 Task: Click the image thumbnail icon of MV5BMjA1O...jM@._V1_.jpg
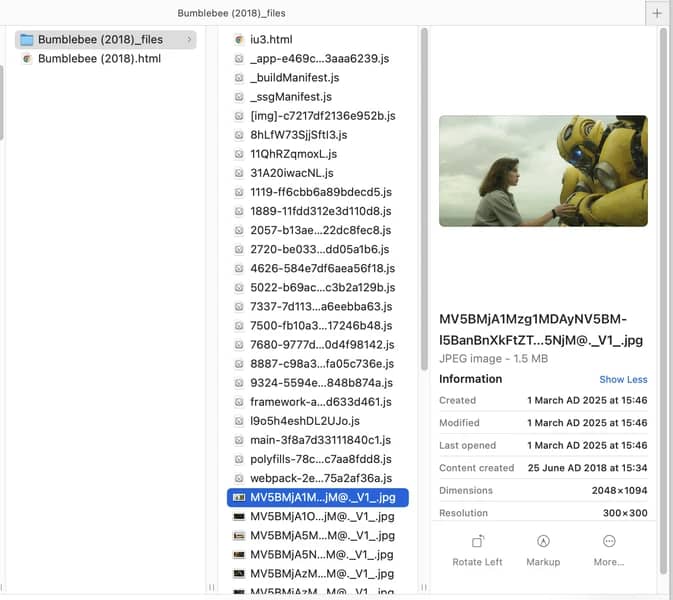(x=239, y=516)
